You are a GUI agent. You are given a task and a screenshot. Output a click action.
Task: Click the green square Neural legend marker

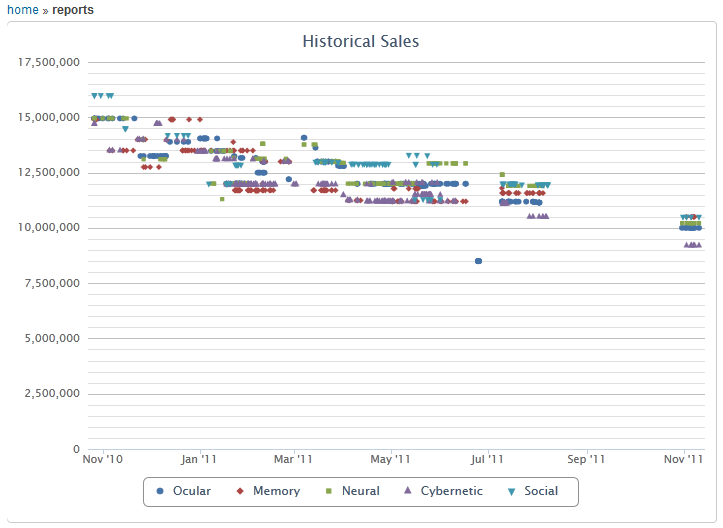pyautogui.click(x=329, y=491)
